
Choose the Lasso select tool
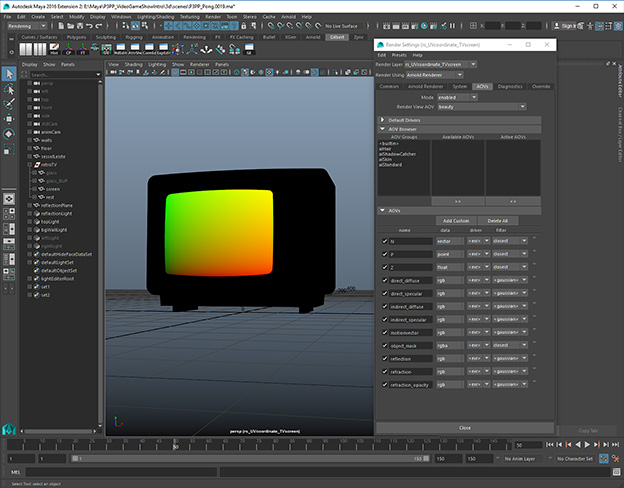coord(9,89)
